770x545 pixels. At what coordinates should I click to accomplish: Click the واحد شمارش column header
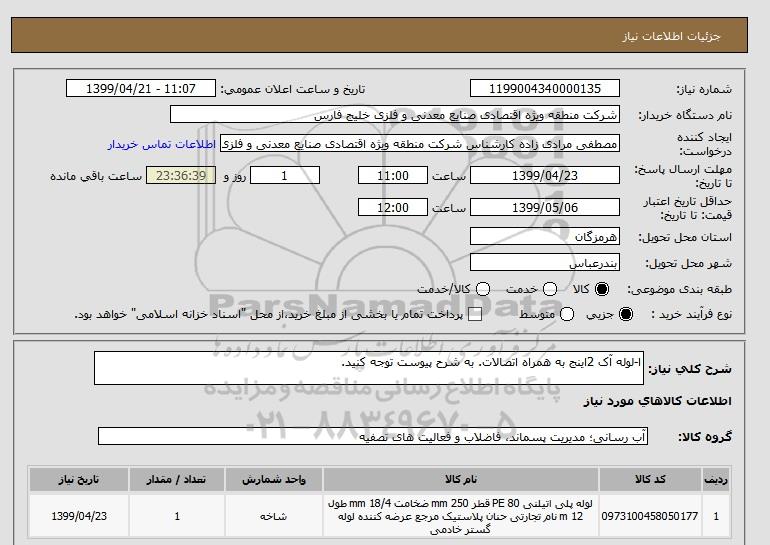click(274, 480)
